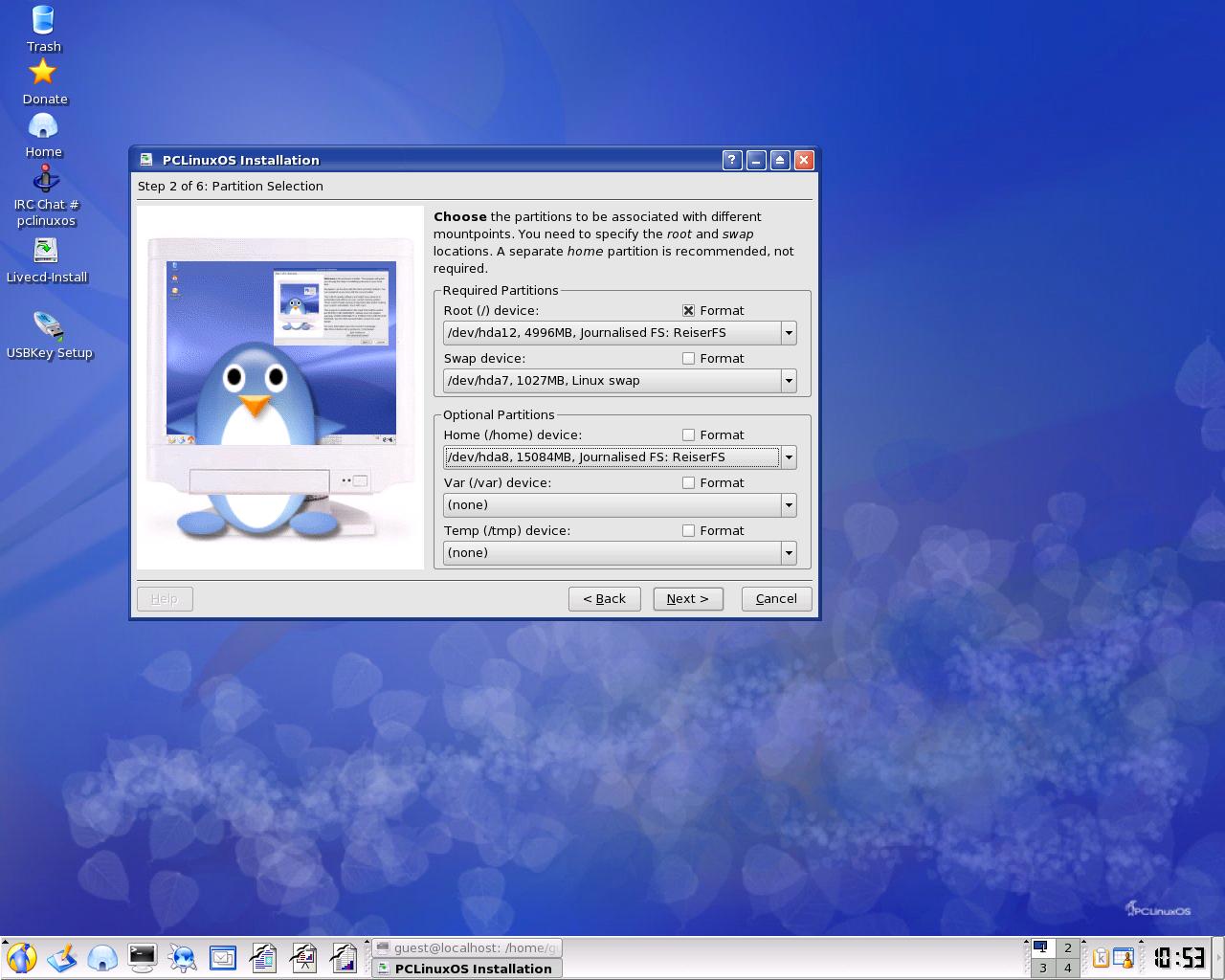Click the 'Home (/home) device:' label
Viewport: 1225px width, 980px height.
pos(513,434)
